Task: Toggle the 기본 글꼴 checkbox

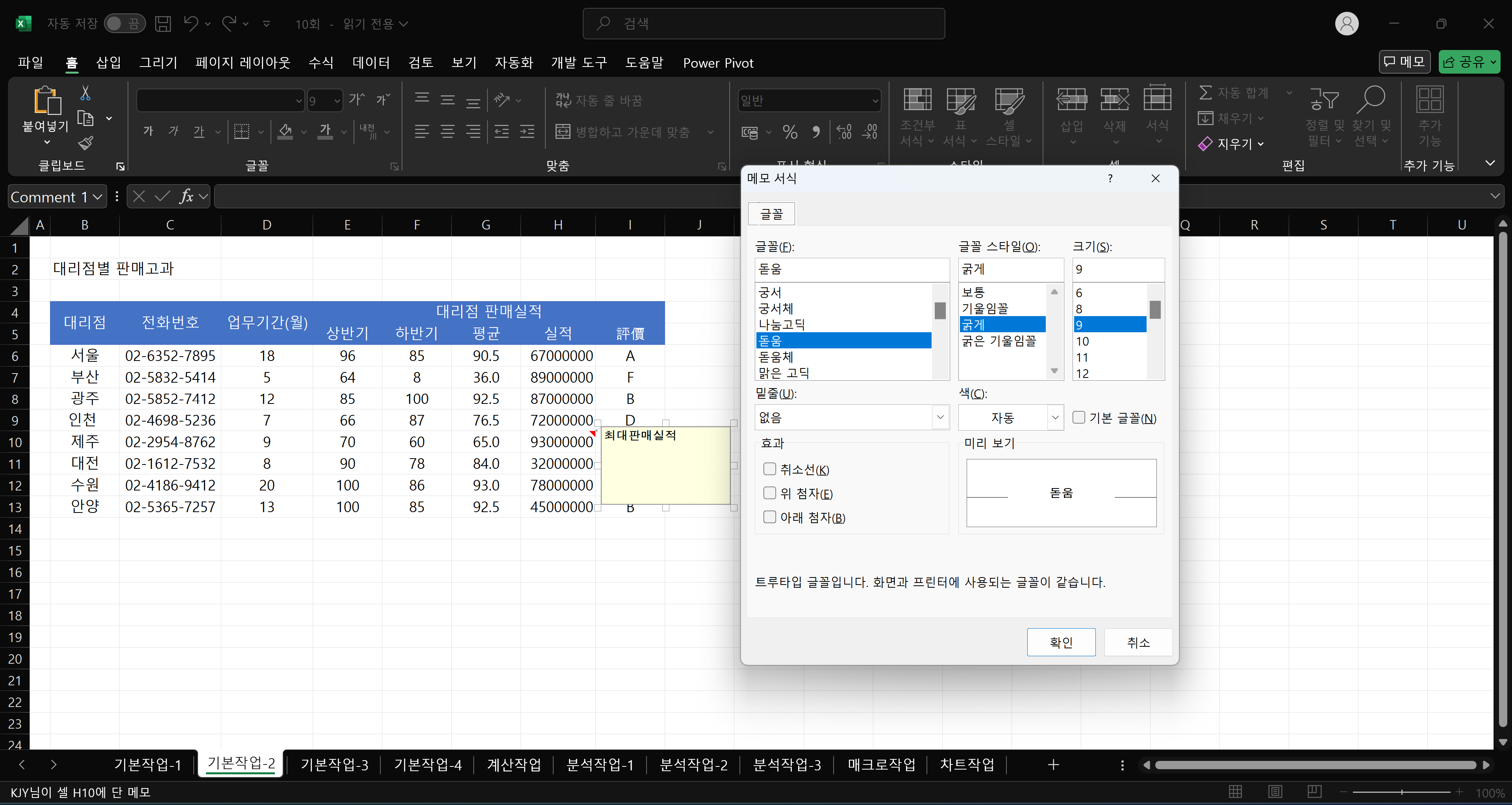Action: point(1079,417)
